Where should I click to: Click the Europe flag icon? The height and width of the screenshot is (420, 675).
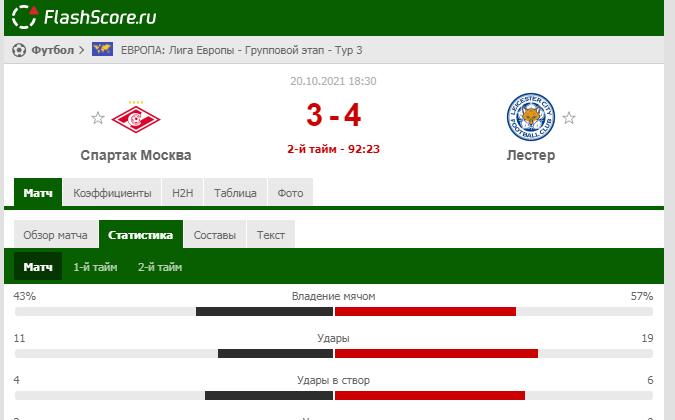click(x=102, y=49)
